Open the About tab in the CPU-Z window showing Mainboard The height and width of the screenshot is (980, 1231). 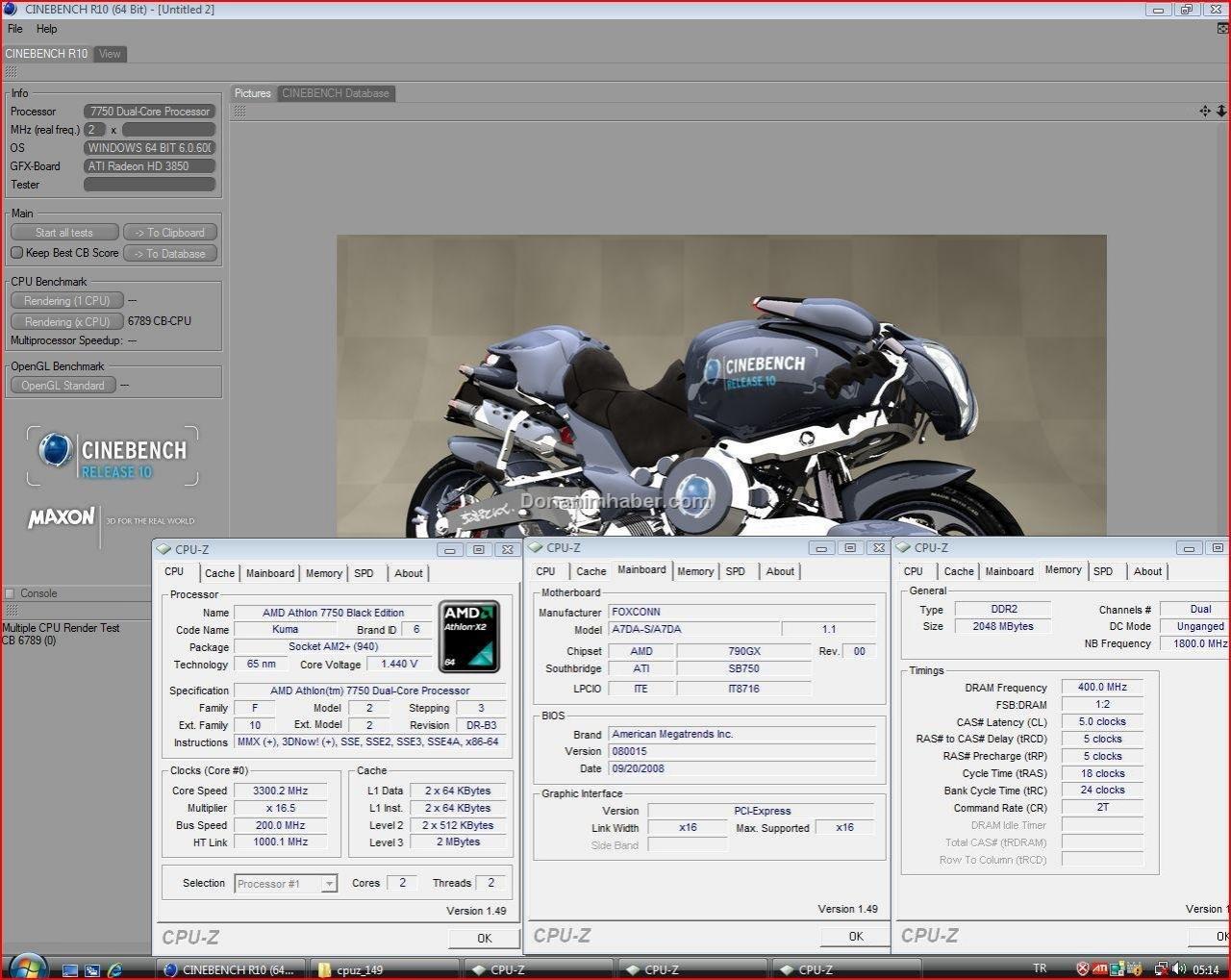[780, 571]
